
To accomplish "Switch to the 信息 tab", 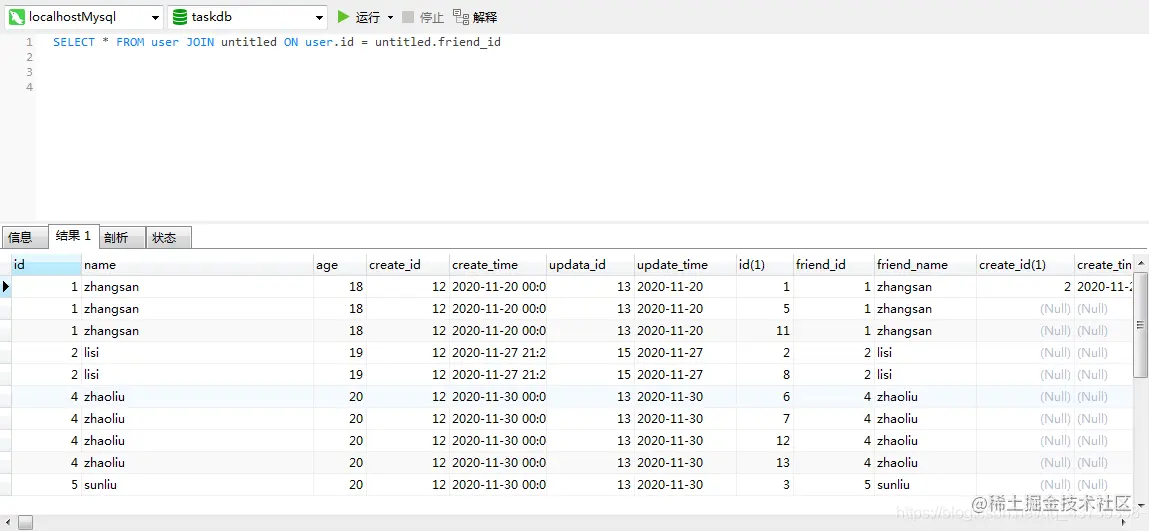I will tap(25, 237).
